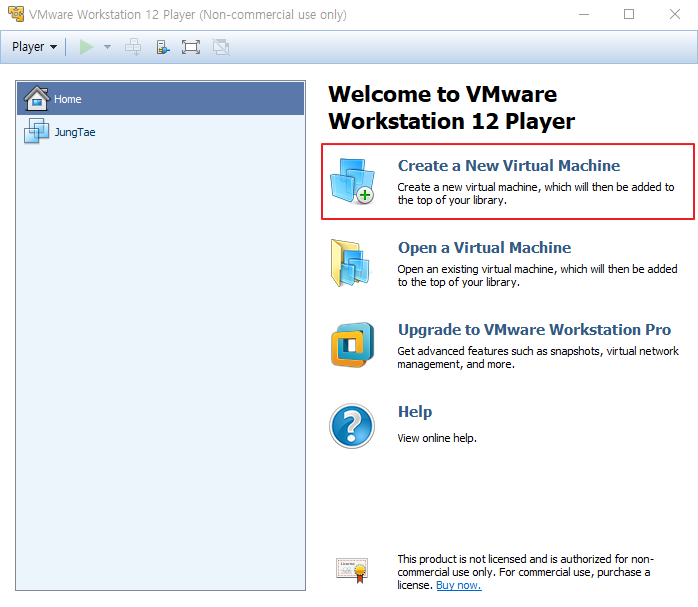Click the Send Ctrl+Alt+Del toolbar icon
Viewport: 698px width, 607px height.
point(133,47)
